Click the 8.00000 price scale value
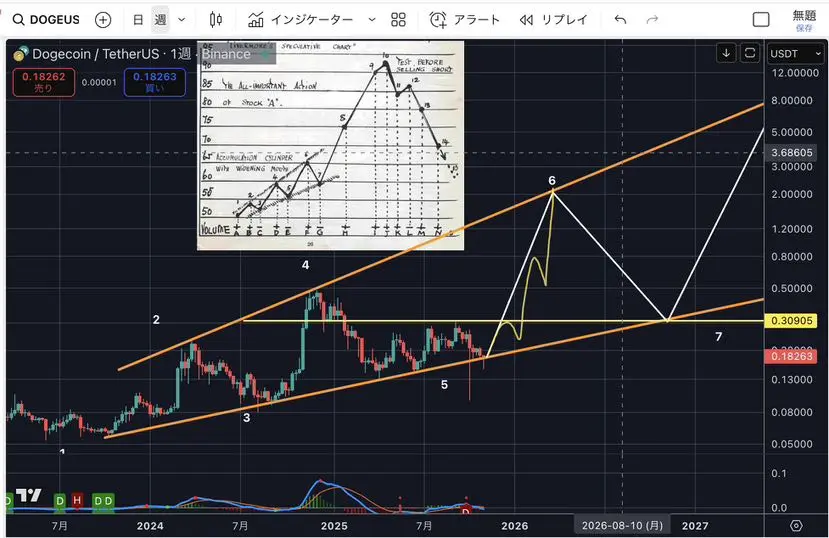This screenshot has width=829, height=538. [791, 100]
